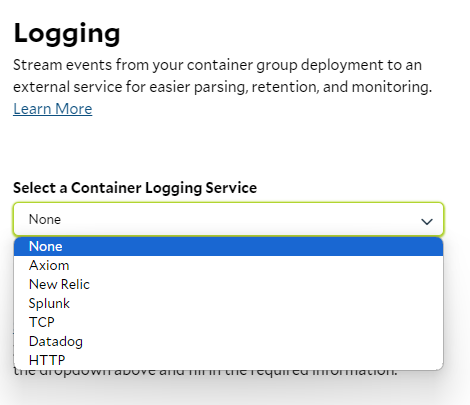
Task: Click the None value in the select field
Action: click(45, 219)
